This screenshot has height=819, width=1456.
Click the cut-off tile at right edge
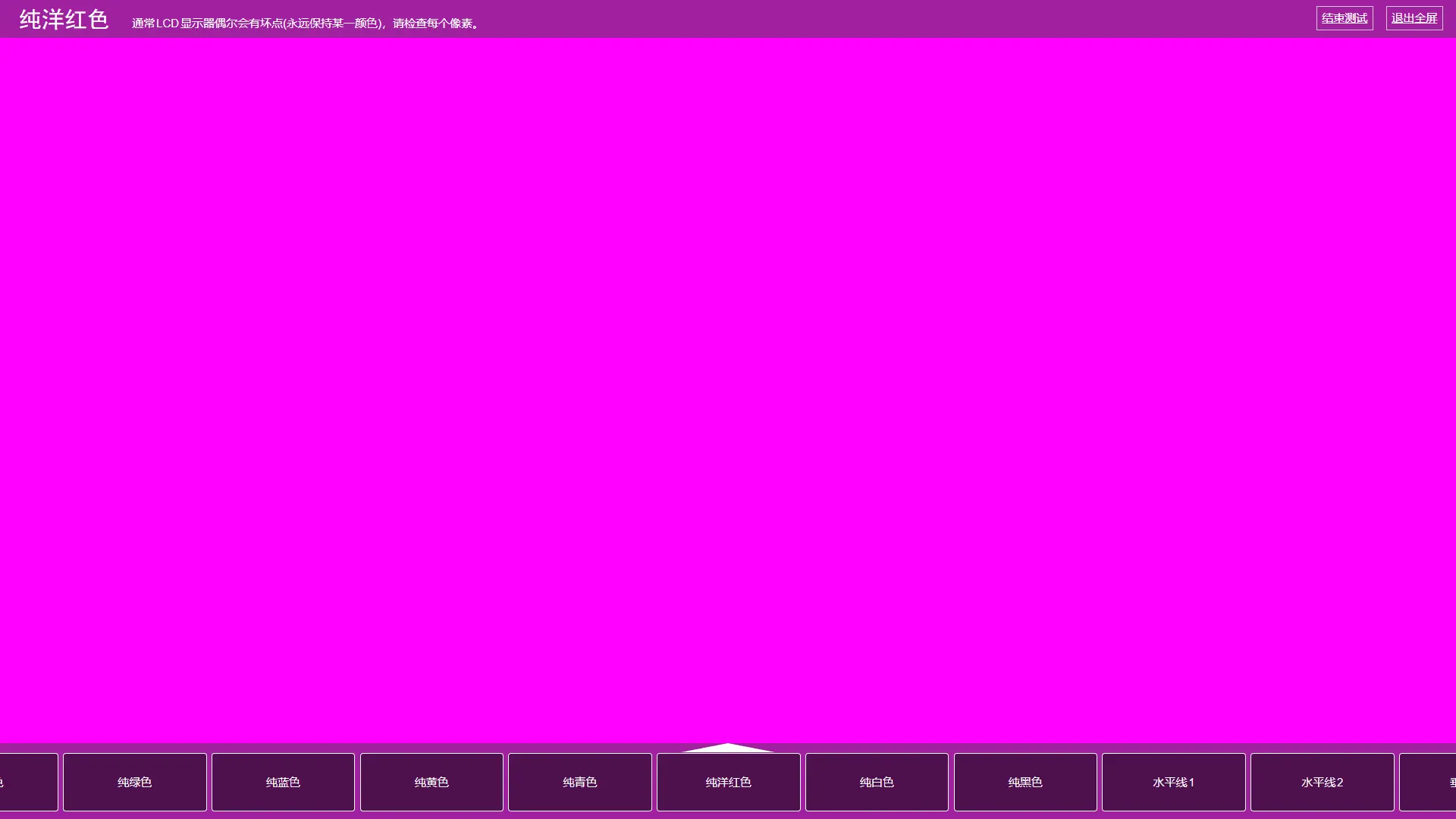[x=1429, y=782]
